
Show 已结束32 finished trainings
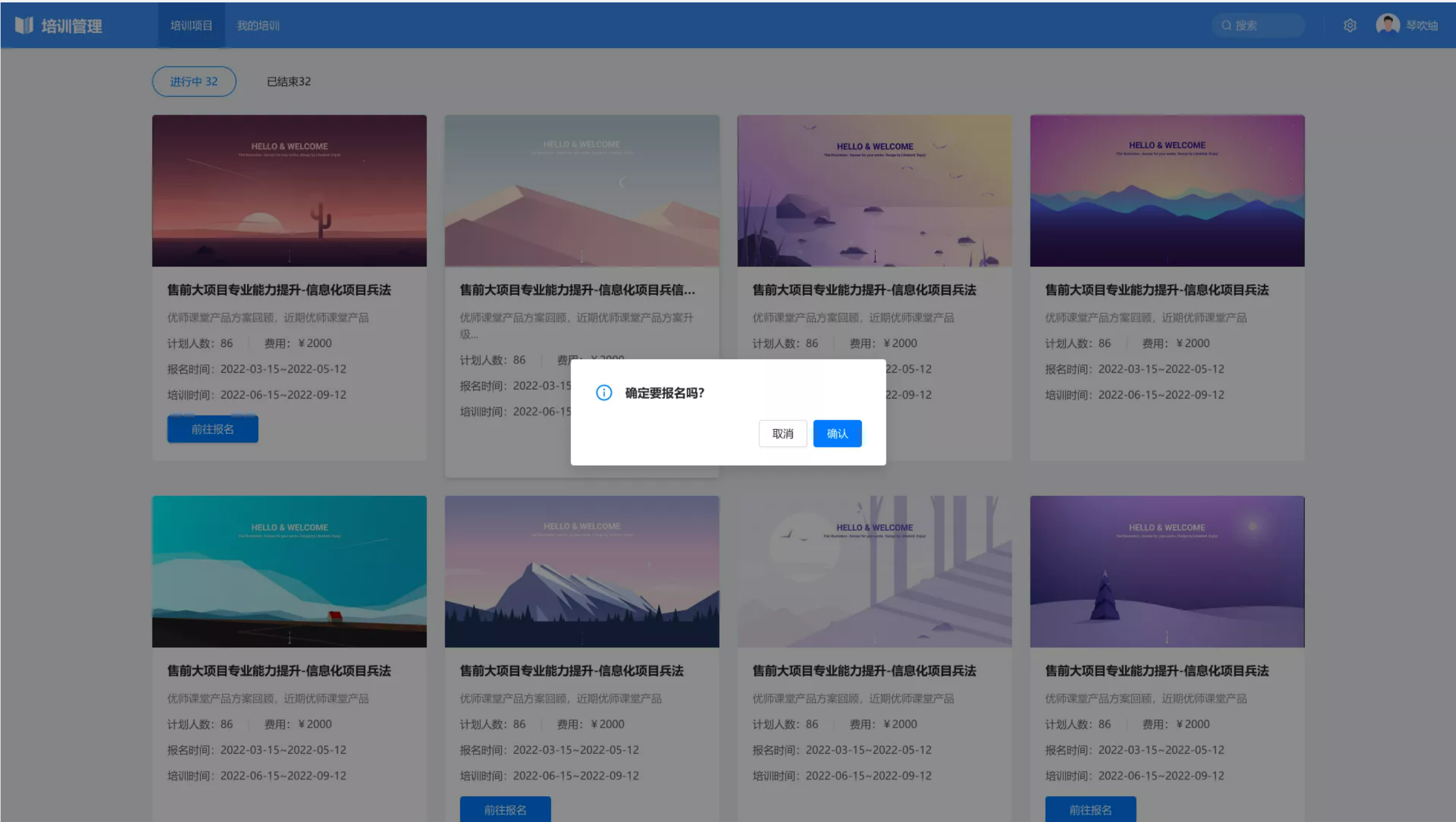[x=289, y=82]
